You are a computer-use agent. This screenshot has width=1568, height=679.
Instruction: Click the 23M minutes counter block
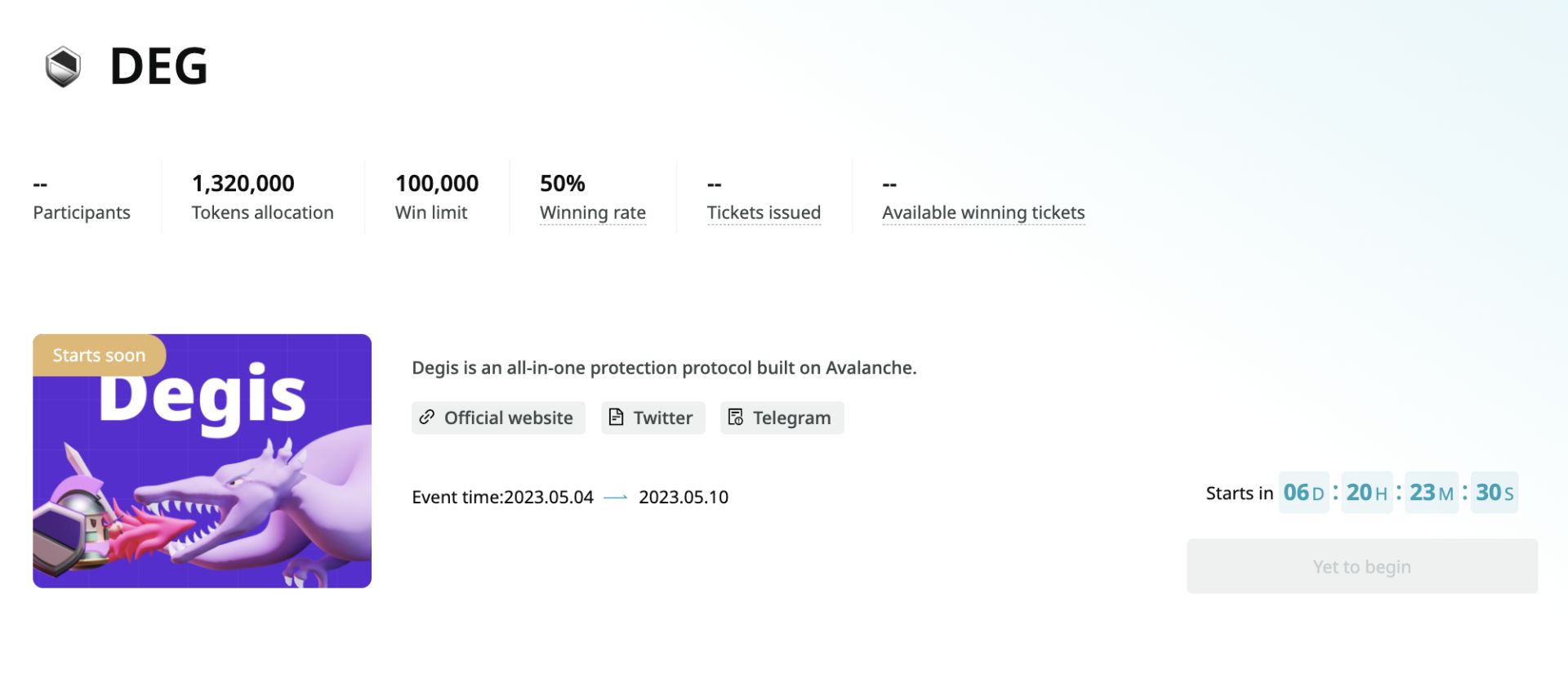pos(1432,492)
